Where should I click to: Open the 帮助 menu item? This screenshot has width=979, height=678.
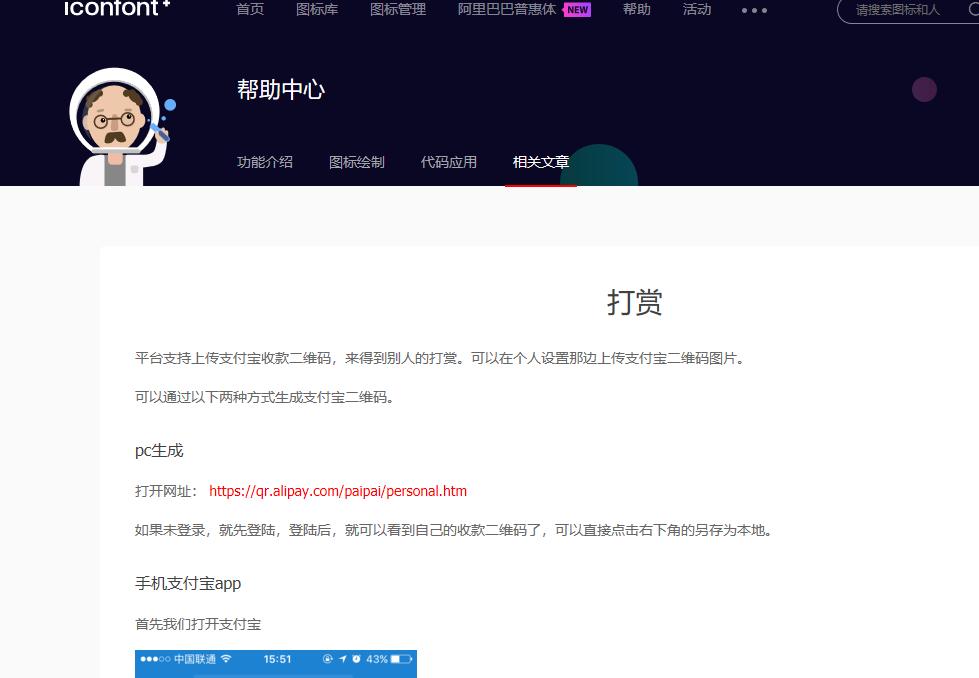tap(636, 9)
